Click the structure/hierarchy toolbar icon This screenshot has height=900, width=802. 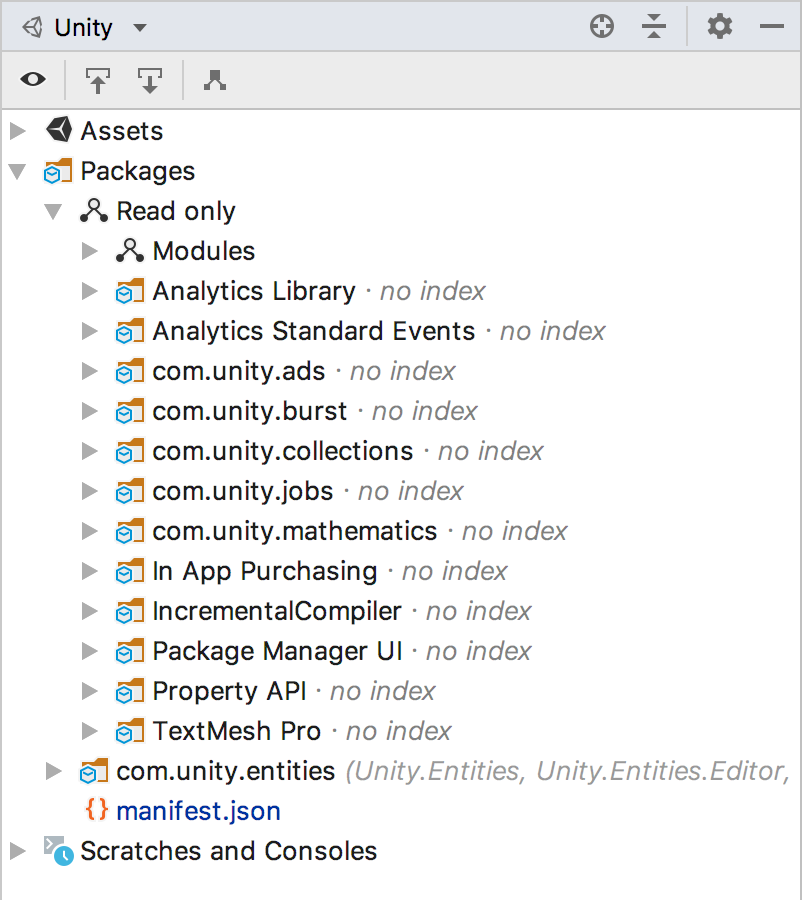215,80
